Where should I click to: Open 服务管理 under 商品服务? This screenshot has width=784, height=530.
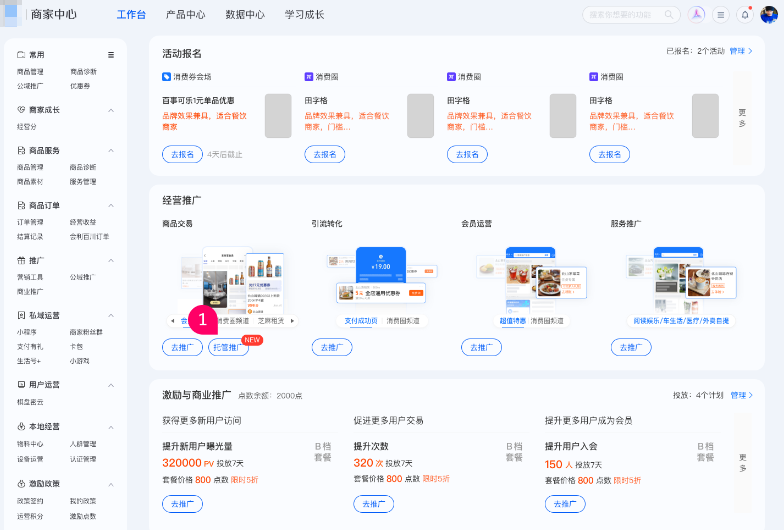point(82,182)
